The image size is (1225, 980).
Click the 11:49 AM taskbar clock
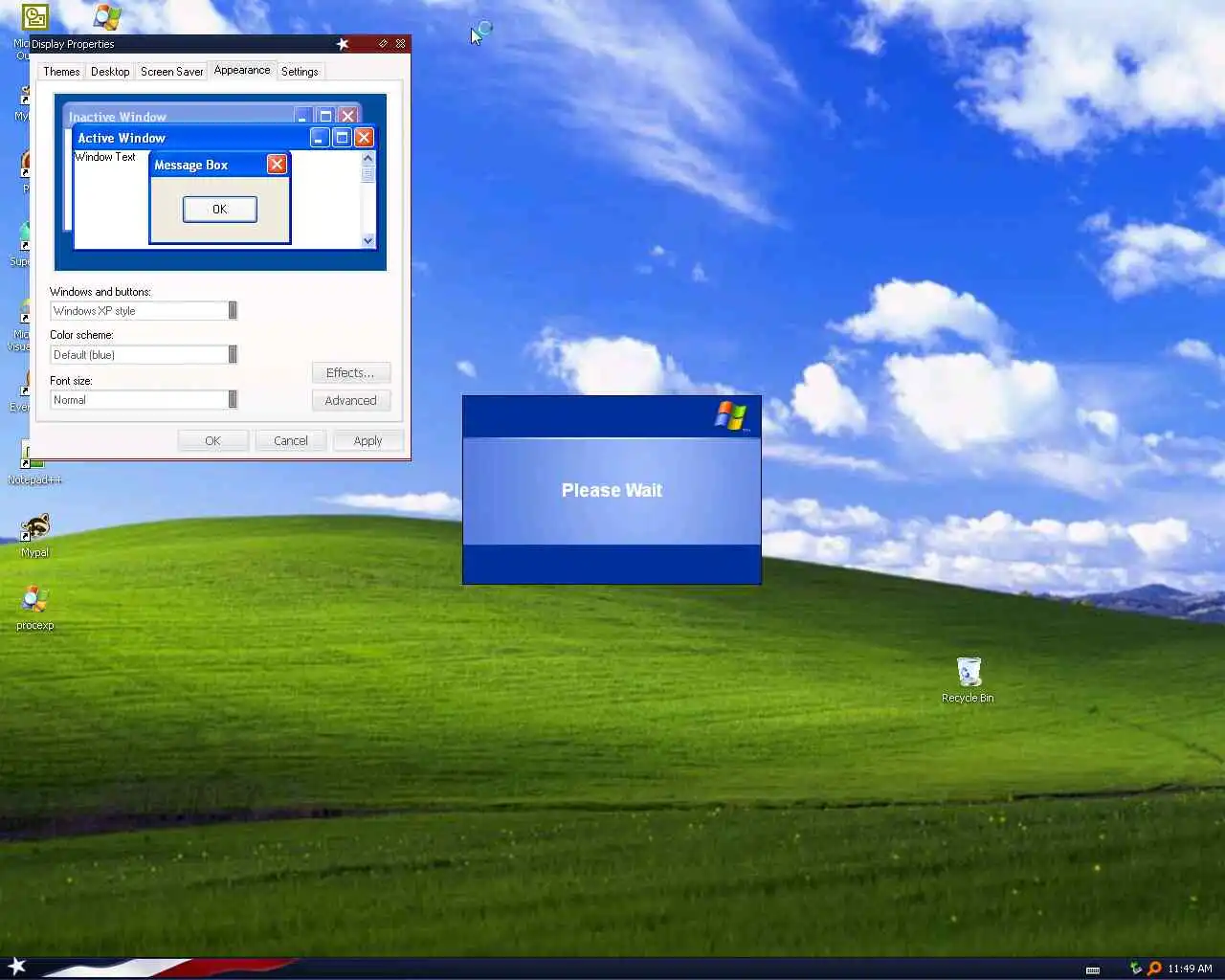(x=1190, y=969)
